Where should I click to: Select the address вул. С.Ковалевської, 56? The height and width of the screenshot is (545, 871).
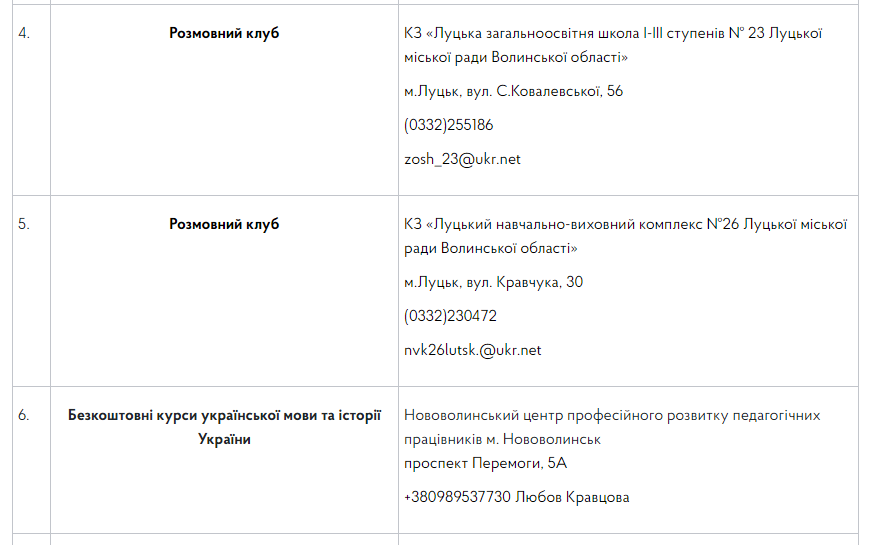[541, 91]
